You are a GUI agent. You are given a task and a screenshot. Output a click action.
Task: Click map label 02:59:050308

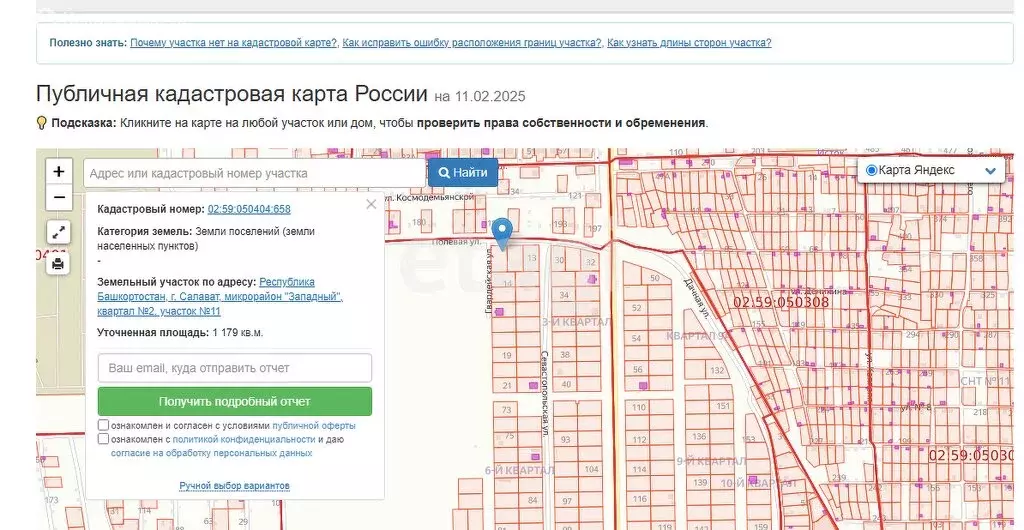tap(781, 302)
